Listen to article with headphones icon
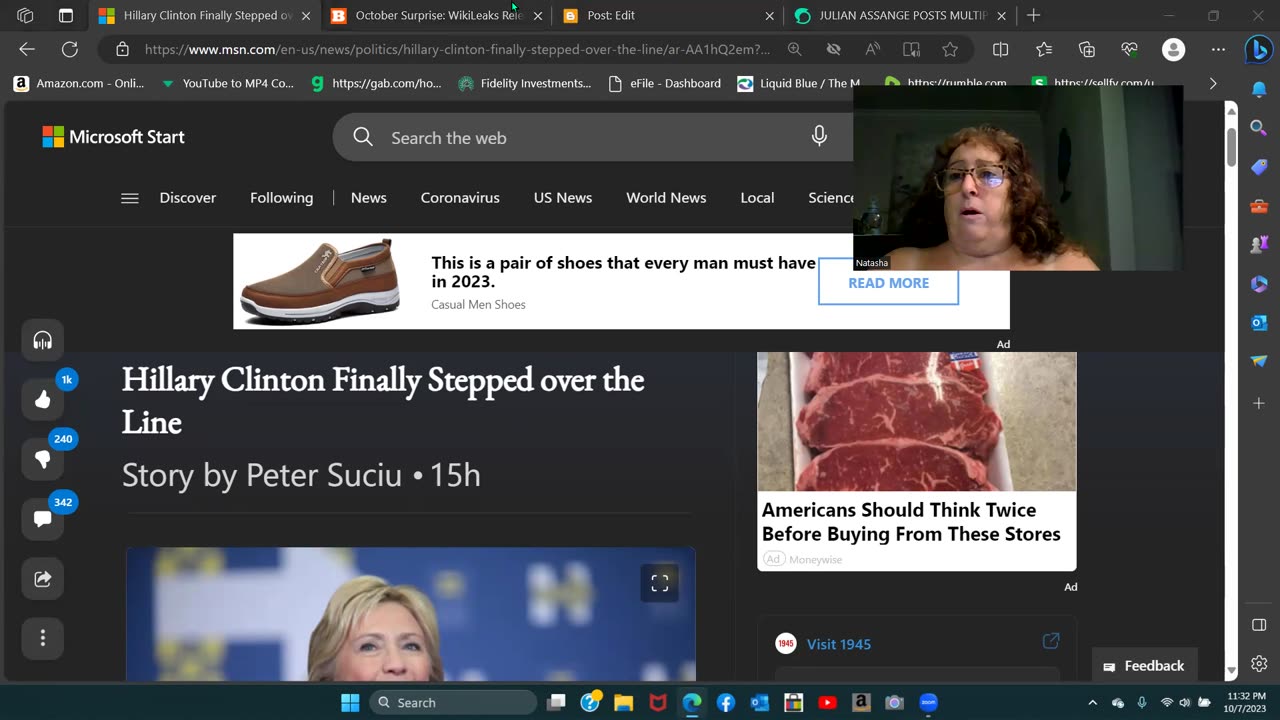This screenshot has height=720, width=1280. [42, 341]
